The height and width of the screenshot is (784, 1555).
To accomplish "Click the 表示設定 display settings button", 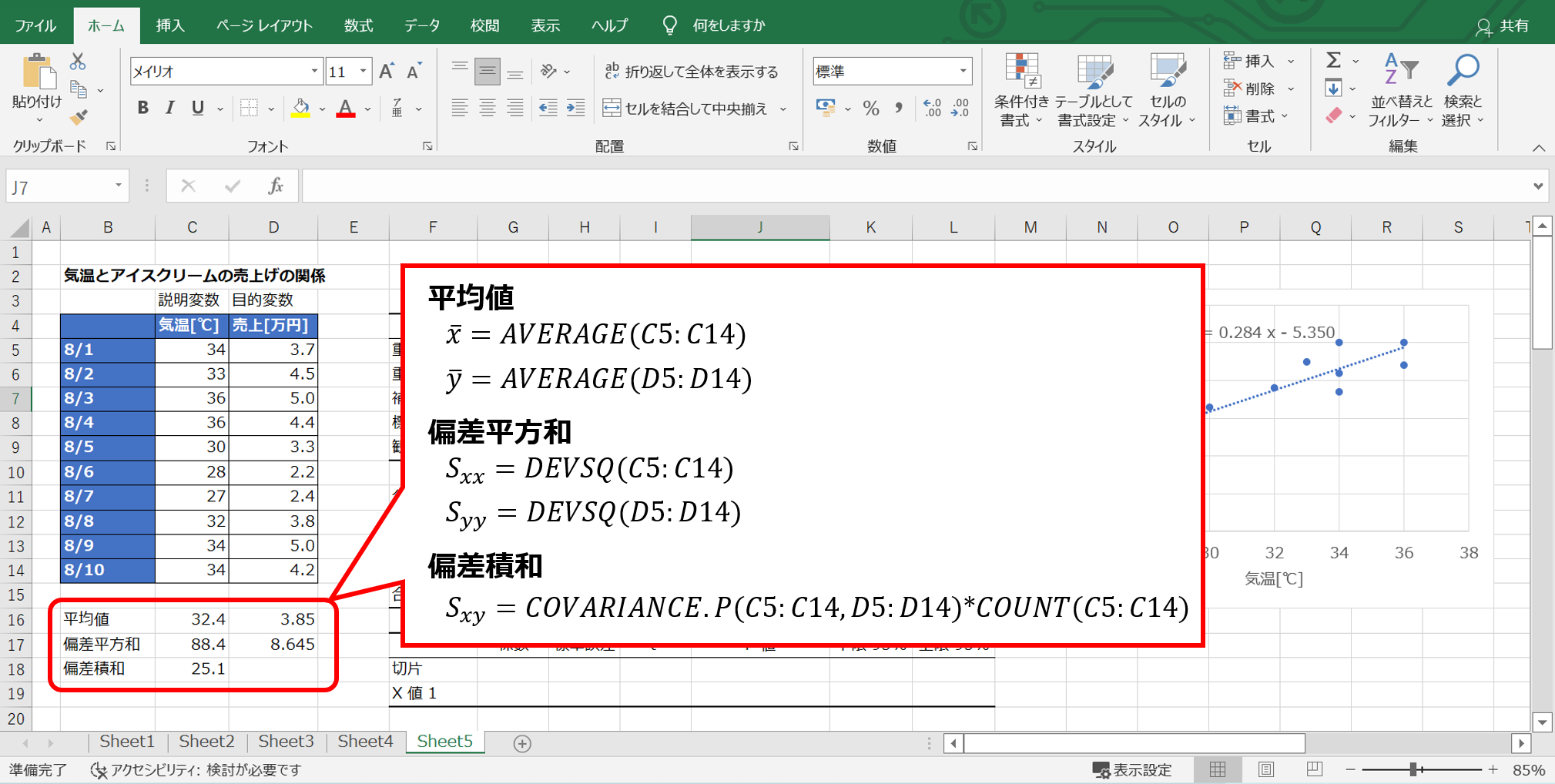I will pos(1132,769).
